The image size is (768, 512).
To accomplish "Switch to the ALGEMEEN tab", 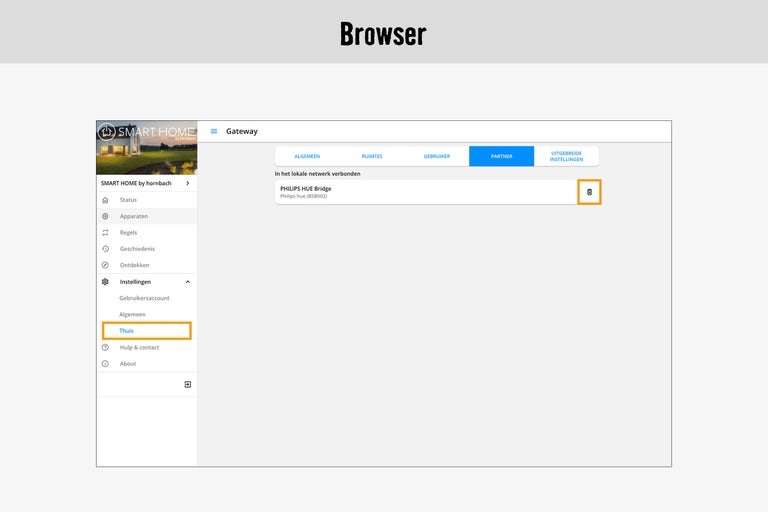I will (307, 156).
